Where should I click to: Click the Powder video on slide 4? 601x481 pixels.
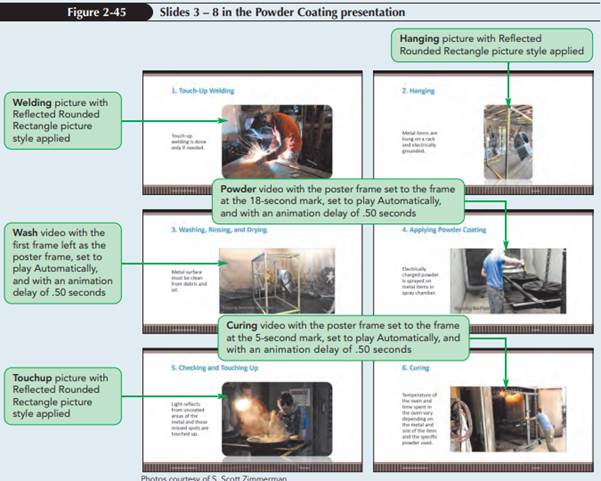point(508,281)
